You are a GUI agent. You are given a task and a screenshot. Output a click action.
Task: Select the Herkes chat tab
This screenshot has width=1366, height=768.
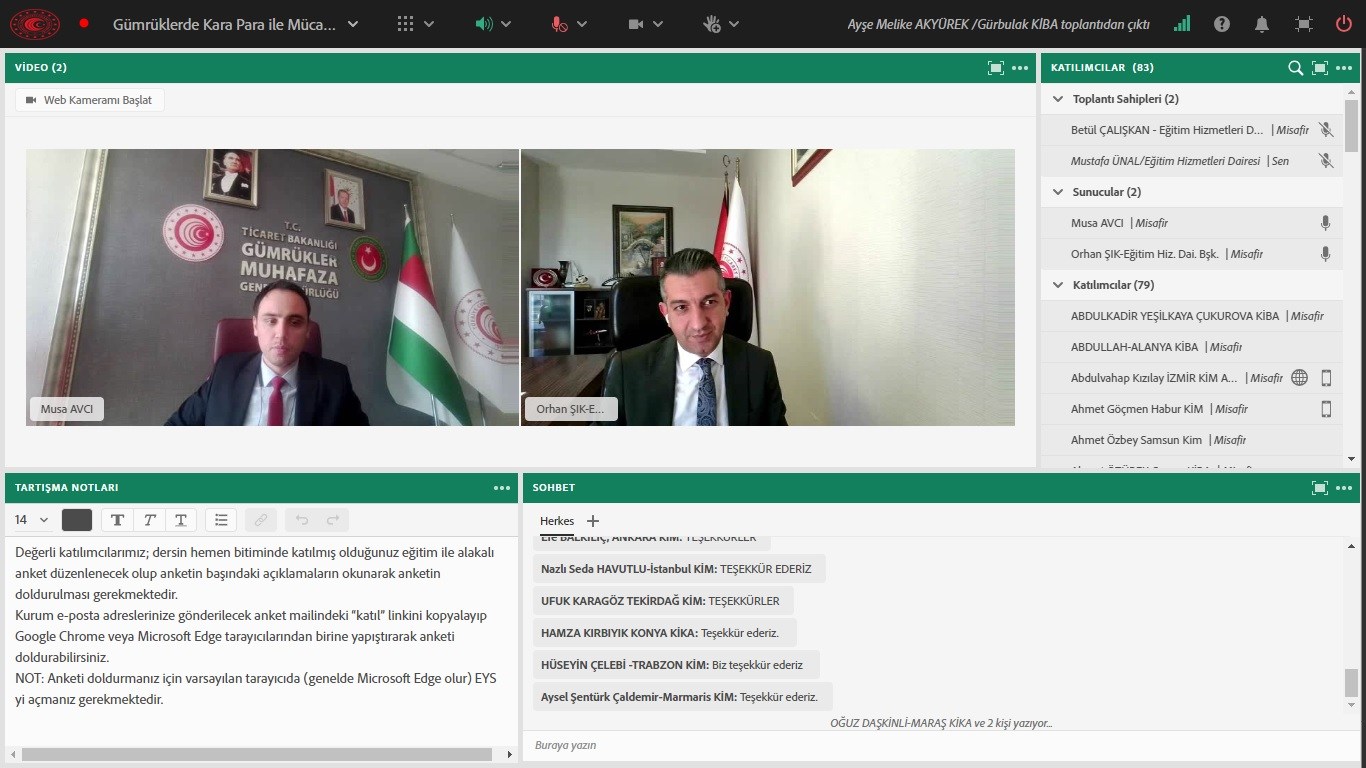(x=557, y=521)
